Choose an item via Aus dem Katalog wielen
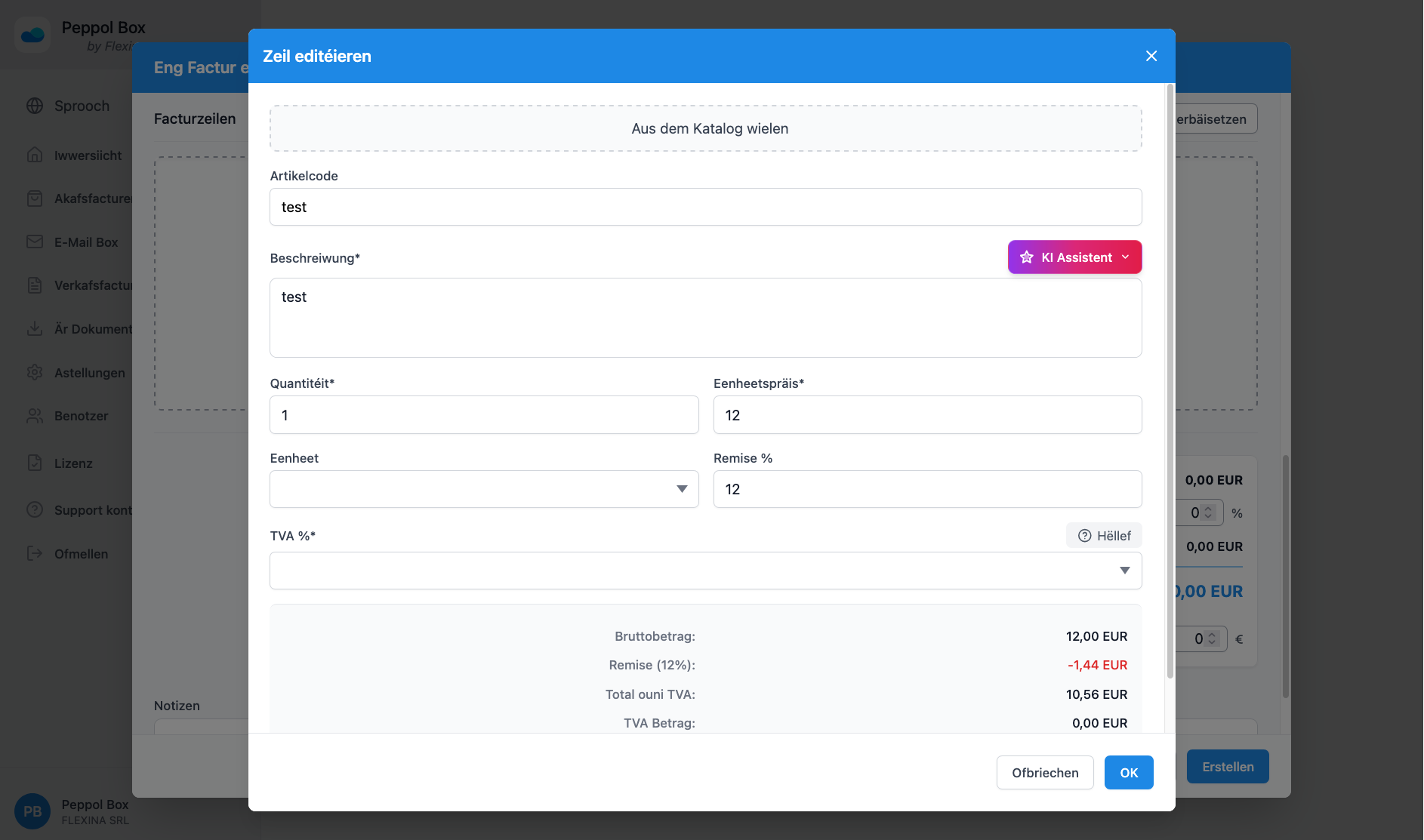 (x=709, y=128)
